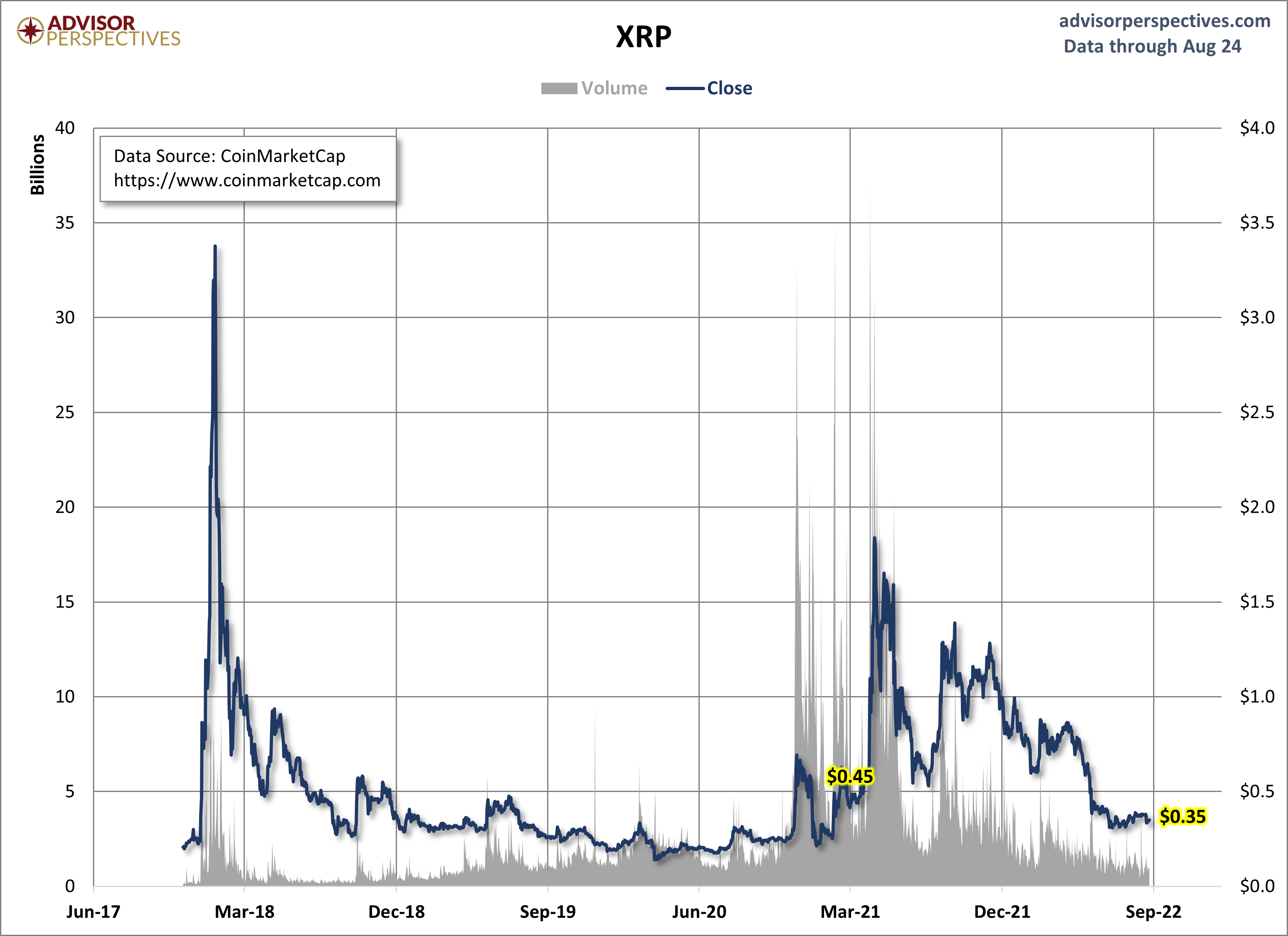This screenshot has height=936, width=1288.
Task: Click the gold PERSPECTIVES wordmark
Action: (x=113, y=39)
